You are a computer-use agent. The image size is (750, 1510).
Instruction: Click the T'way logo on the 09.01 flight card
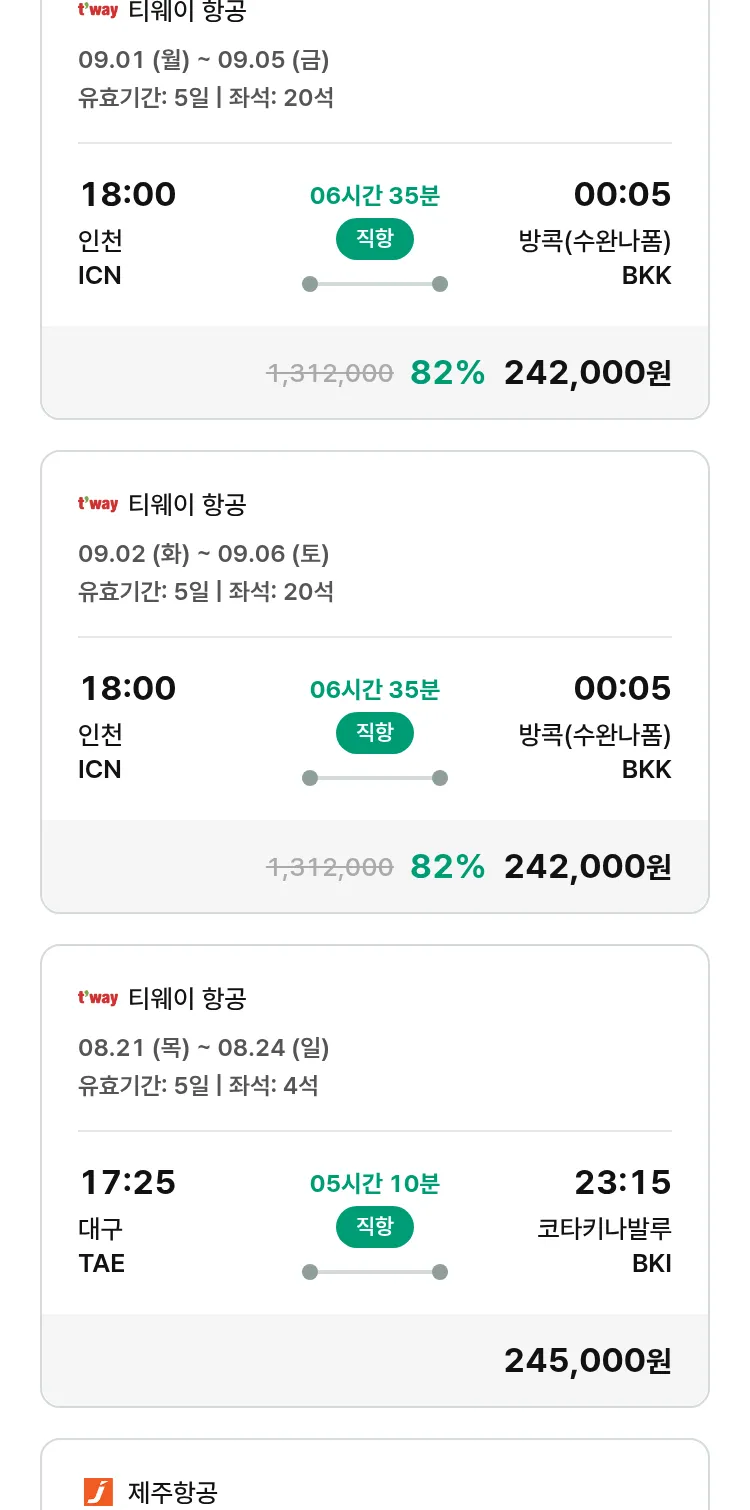pos(98,10)
